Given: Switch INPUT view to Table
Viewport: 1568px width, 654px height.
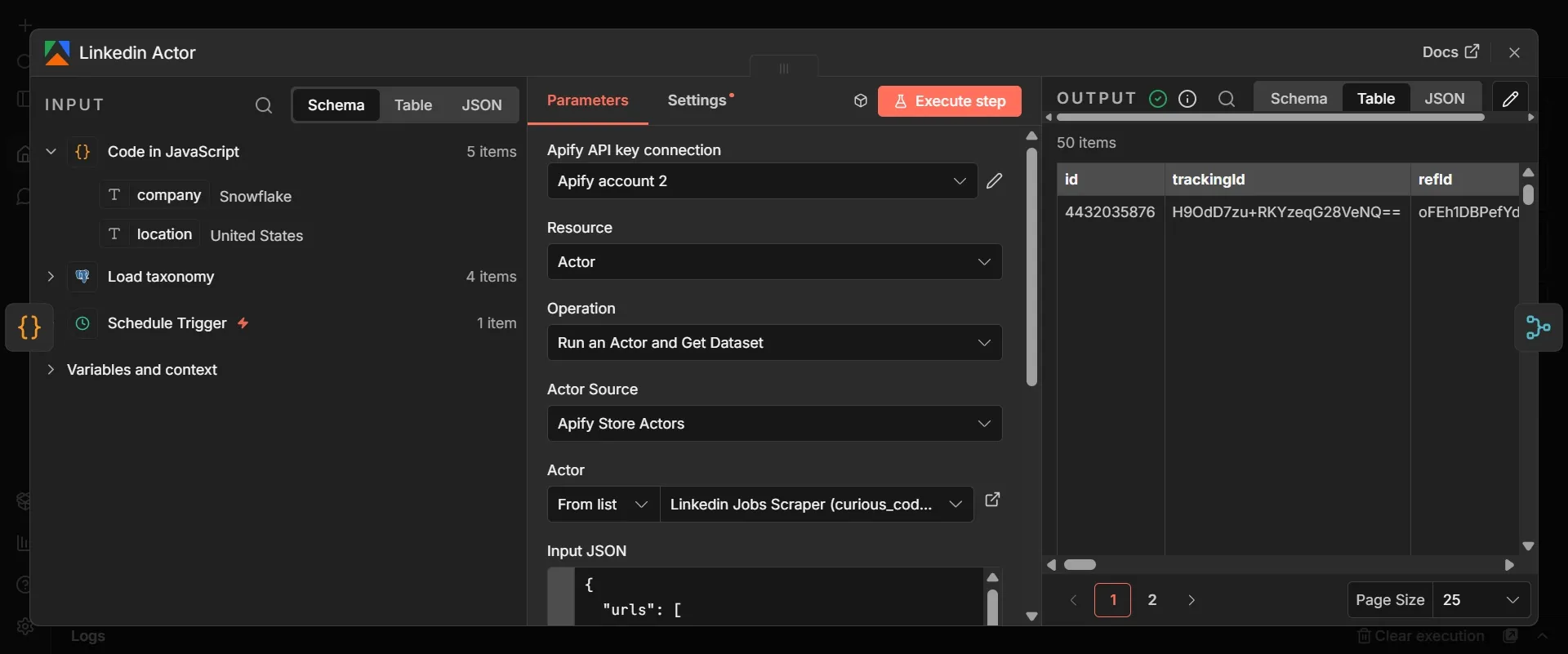Looking at the screenshot, I should (x=413, y=105).
